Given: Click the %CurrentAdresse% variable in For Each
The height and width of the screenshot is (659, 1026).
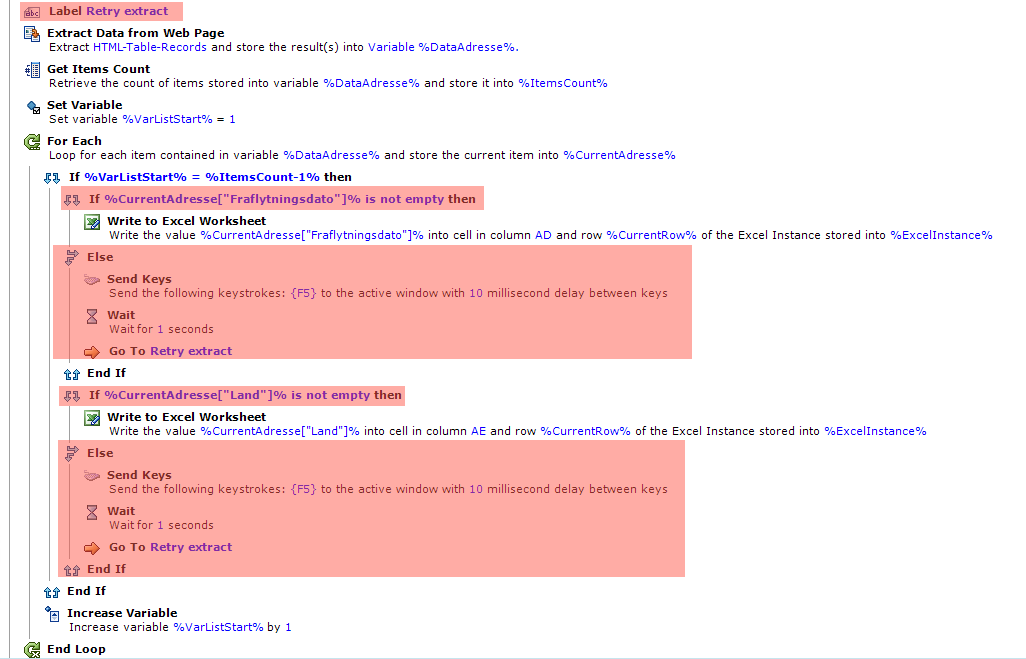Looking at the screenshot, I should (619, 155).
